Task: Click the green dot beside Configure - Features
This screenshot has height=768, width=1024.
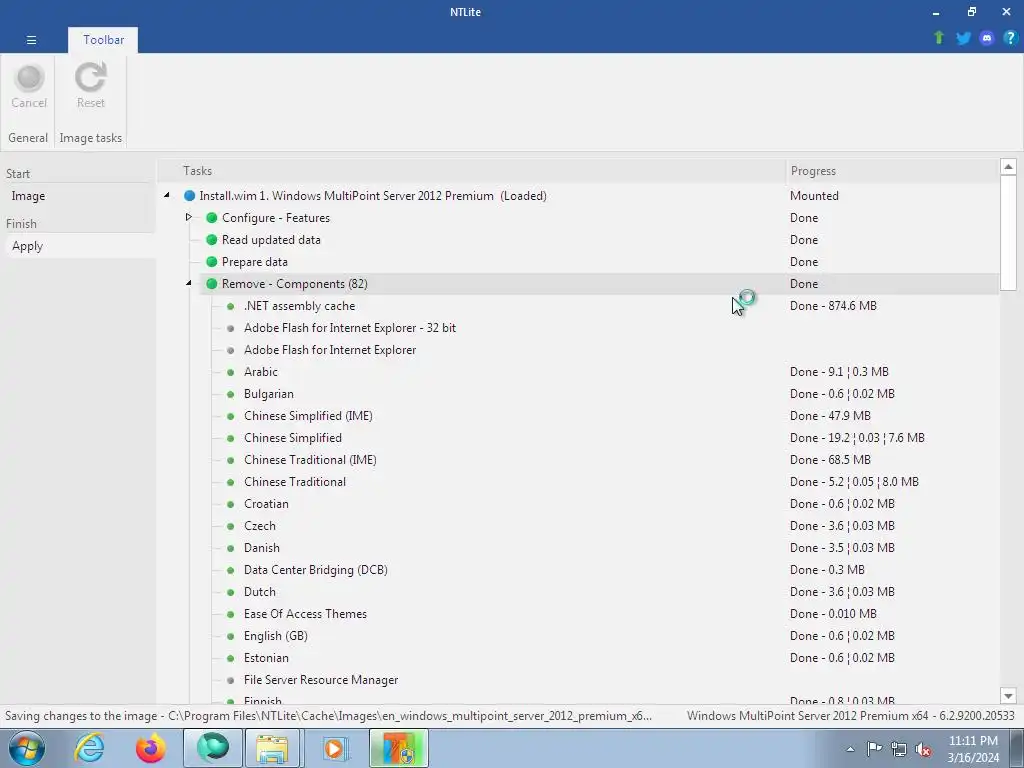Action: point(212,217)
